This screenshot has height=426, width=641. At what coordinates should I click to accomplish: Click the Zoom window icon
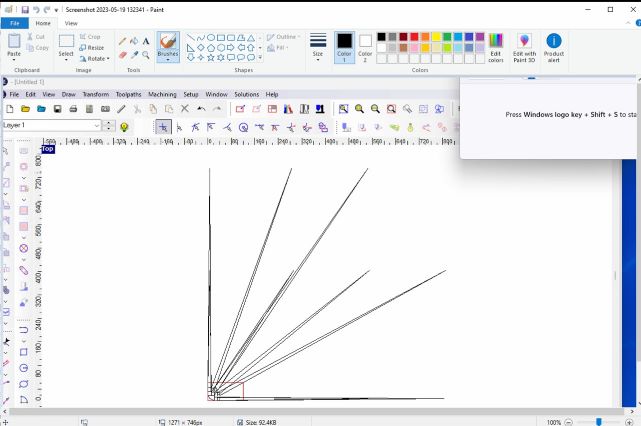(x=343, y=109)
